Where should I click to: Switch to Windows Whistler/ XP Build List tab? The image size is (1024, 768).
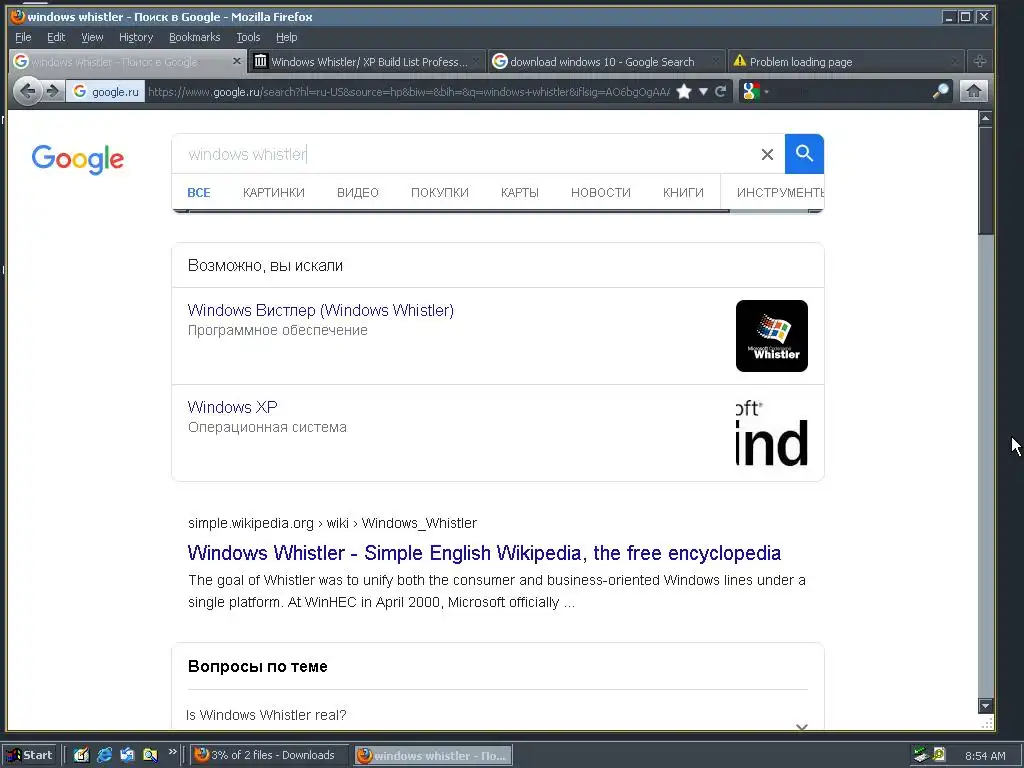(367, 61)
